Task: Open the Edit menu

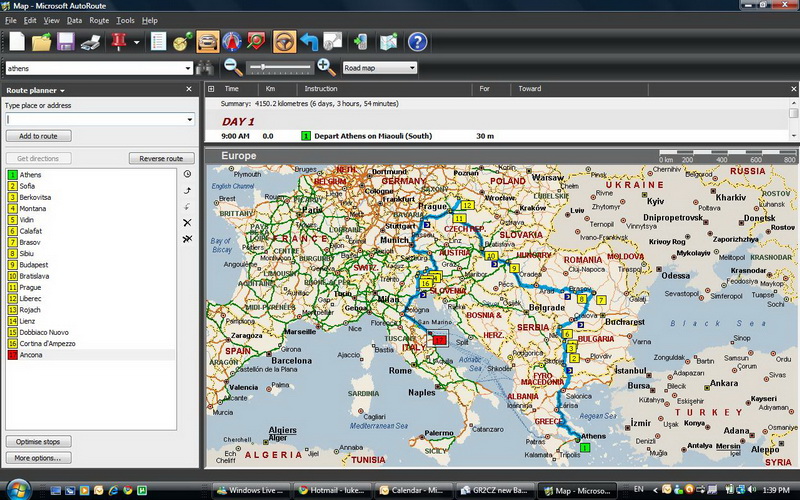Action: pyautogui.click(x=30, y=20)
